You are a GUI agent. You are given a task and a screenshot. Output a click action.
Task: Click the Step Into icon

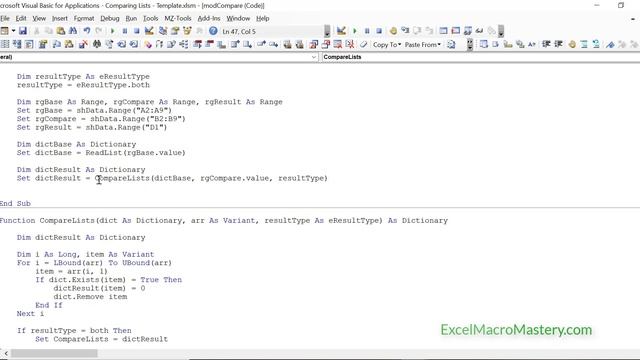[x=405, y=31]
